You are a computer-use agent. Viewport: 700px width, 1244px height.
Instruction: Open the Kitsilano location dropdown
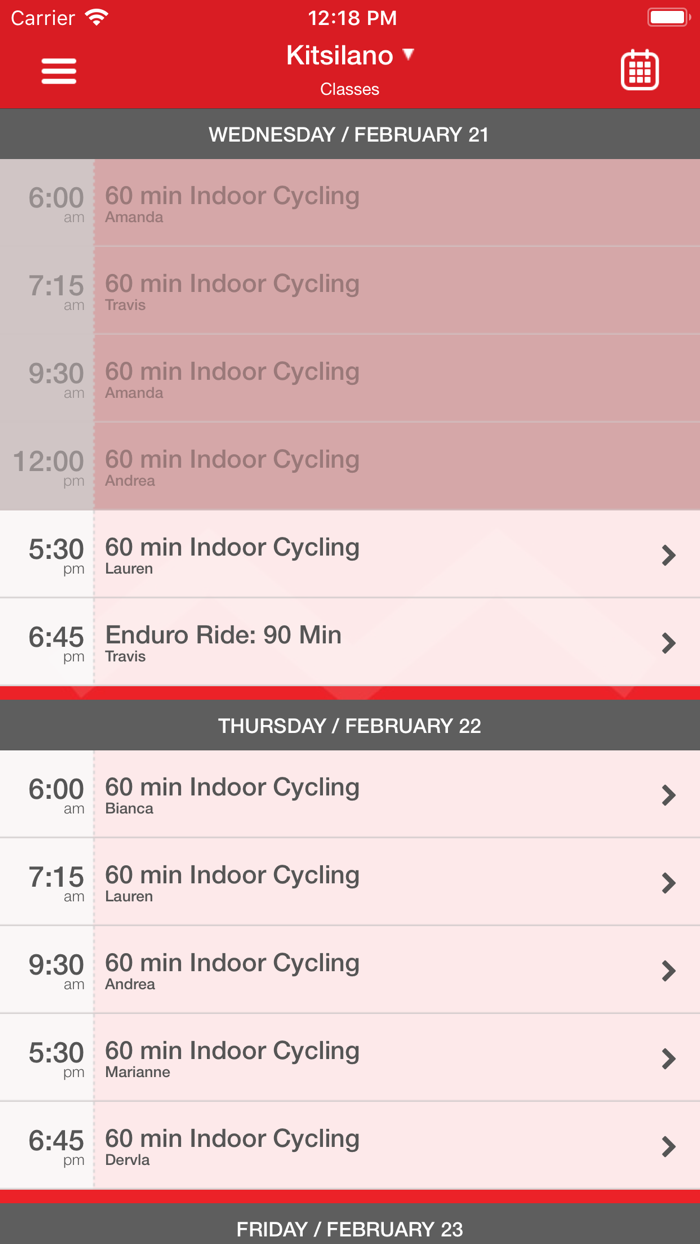point(350,56)
